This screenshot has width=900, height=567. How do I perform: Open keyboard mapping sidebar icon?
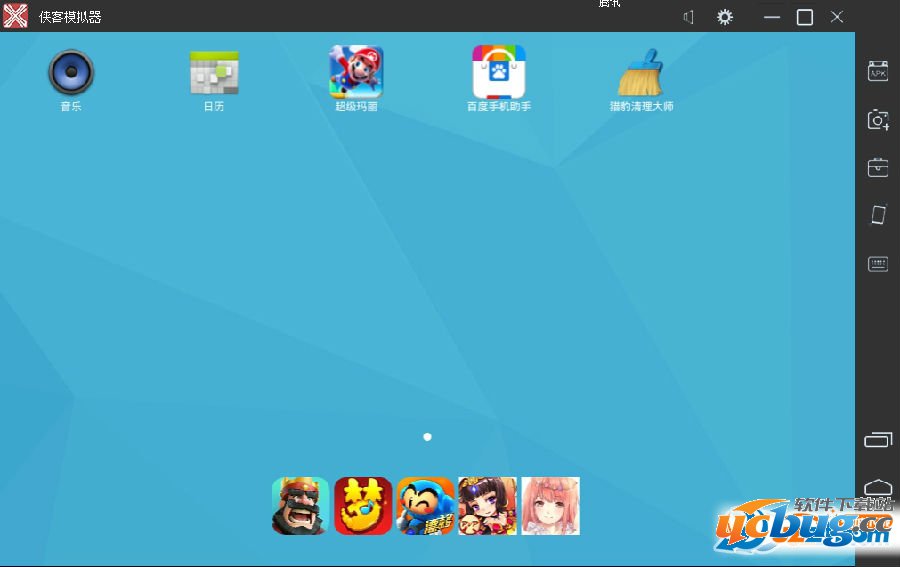(878, 263)
